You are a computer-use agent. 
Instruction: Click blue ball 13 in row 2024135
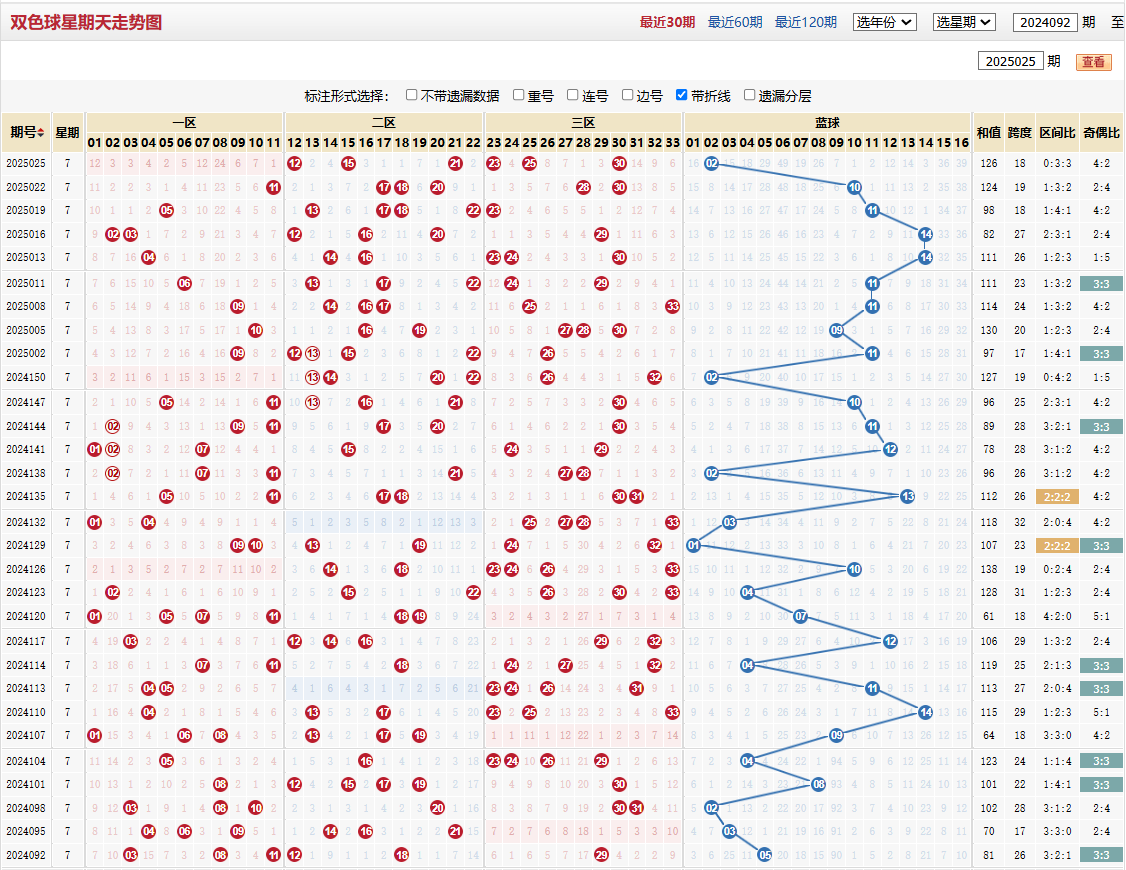tap(908, 497)
